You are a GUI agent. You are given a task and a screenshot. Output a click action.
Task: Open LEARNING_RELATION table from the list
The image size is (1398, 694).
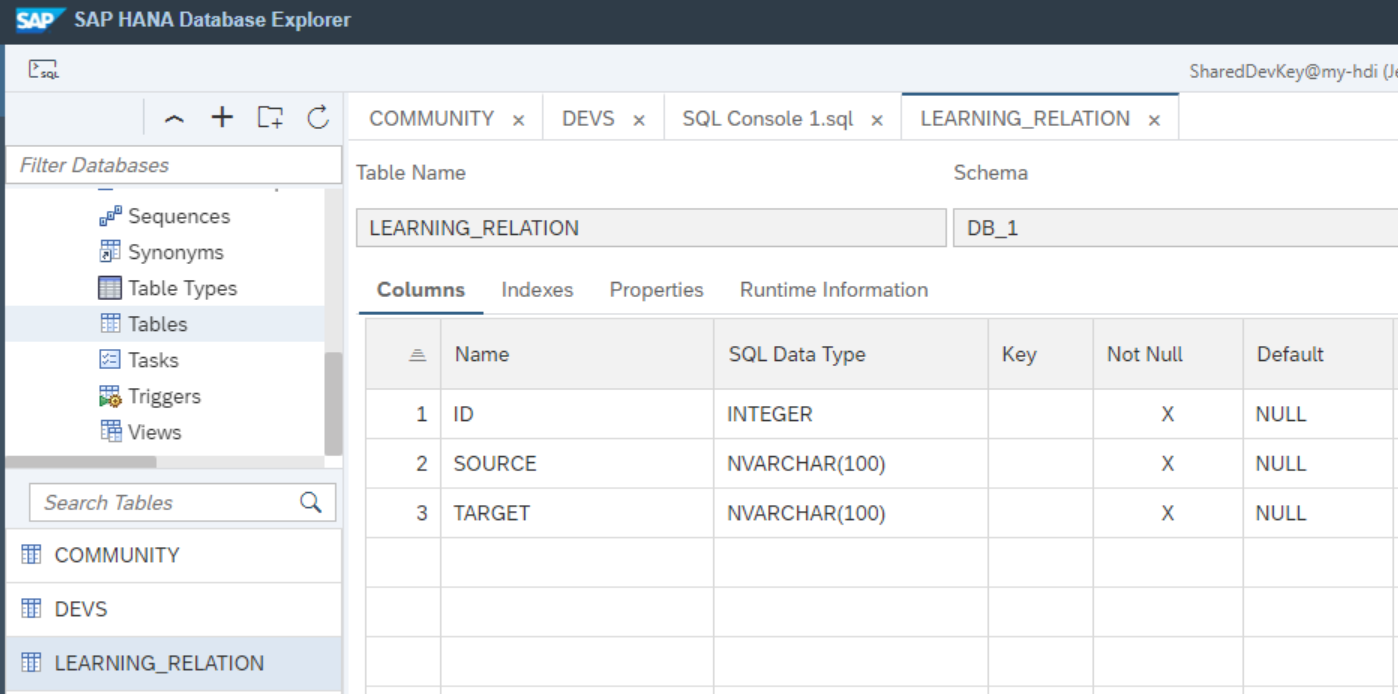pyautogui.click(x=174, y=663)
